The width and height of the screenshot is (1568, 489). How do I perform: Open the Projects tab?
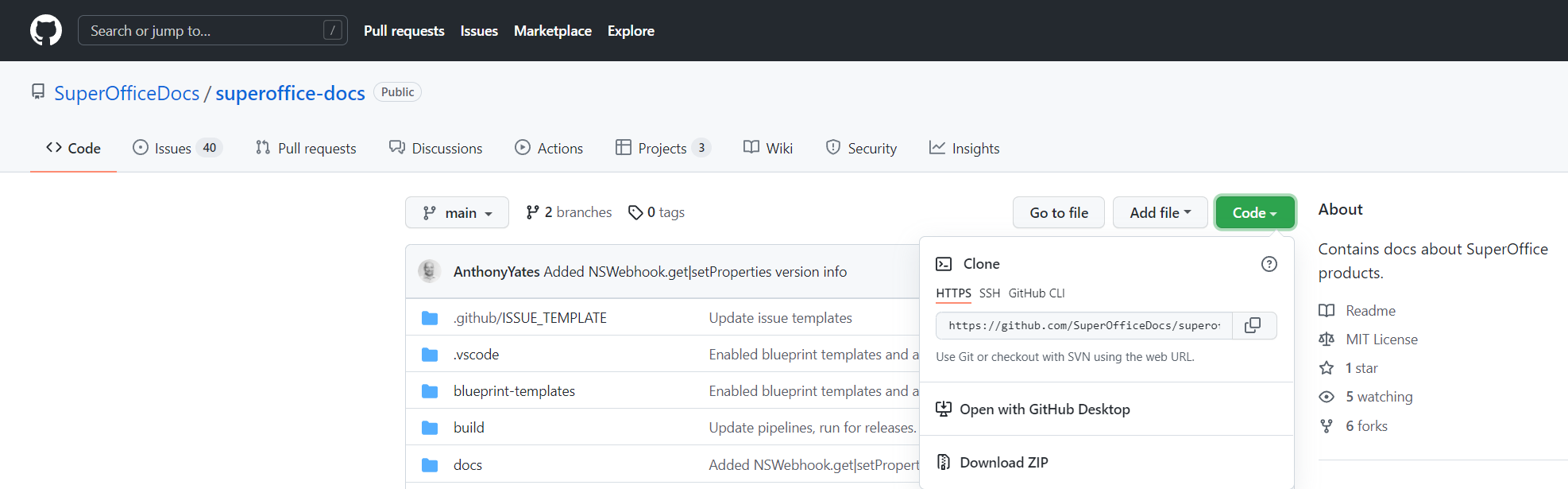662,148
